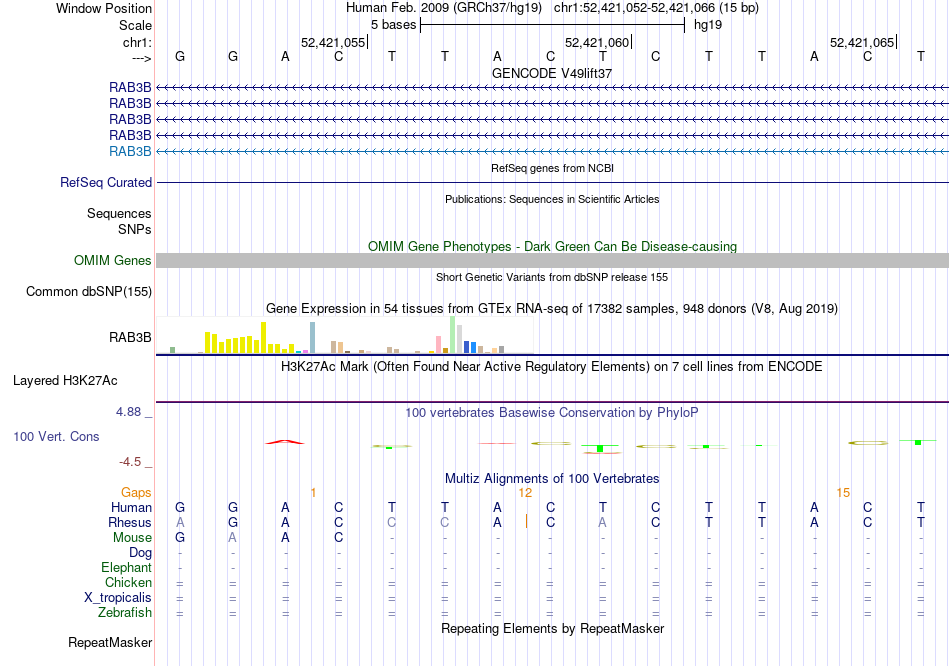Click the Zebrafish species label
This screenshot has height=666, width=950.
[125, 613]
